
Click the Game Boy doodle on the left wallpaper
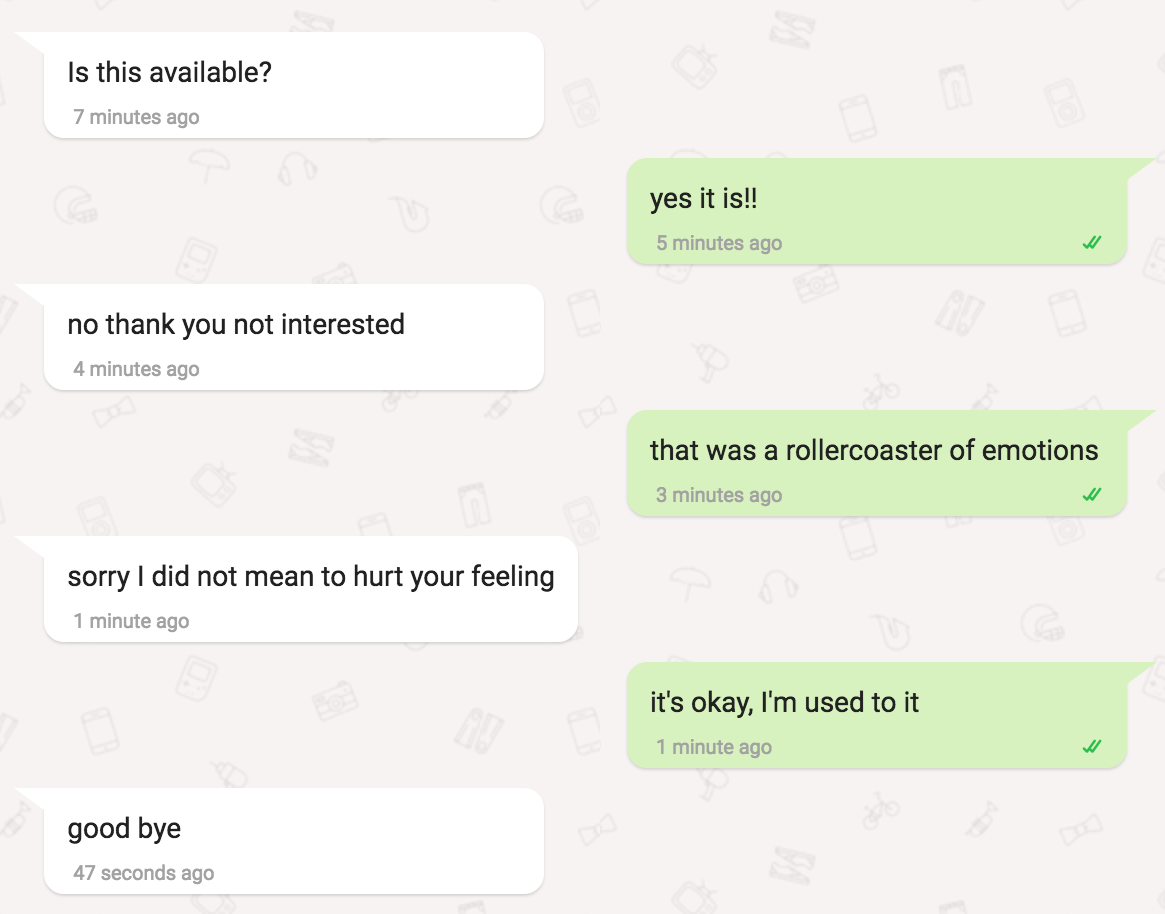click(196, 261)
